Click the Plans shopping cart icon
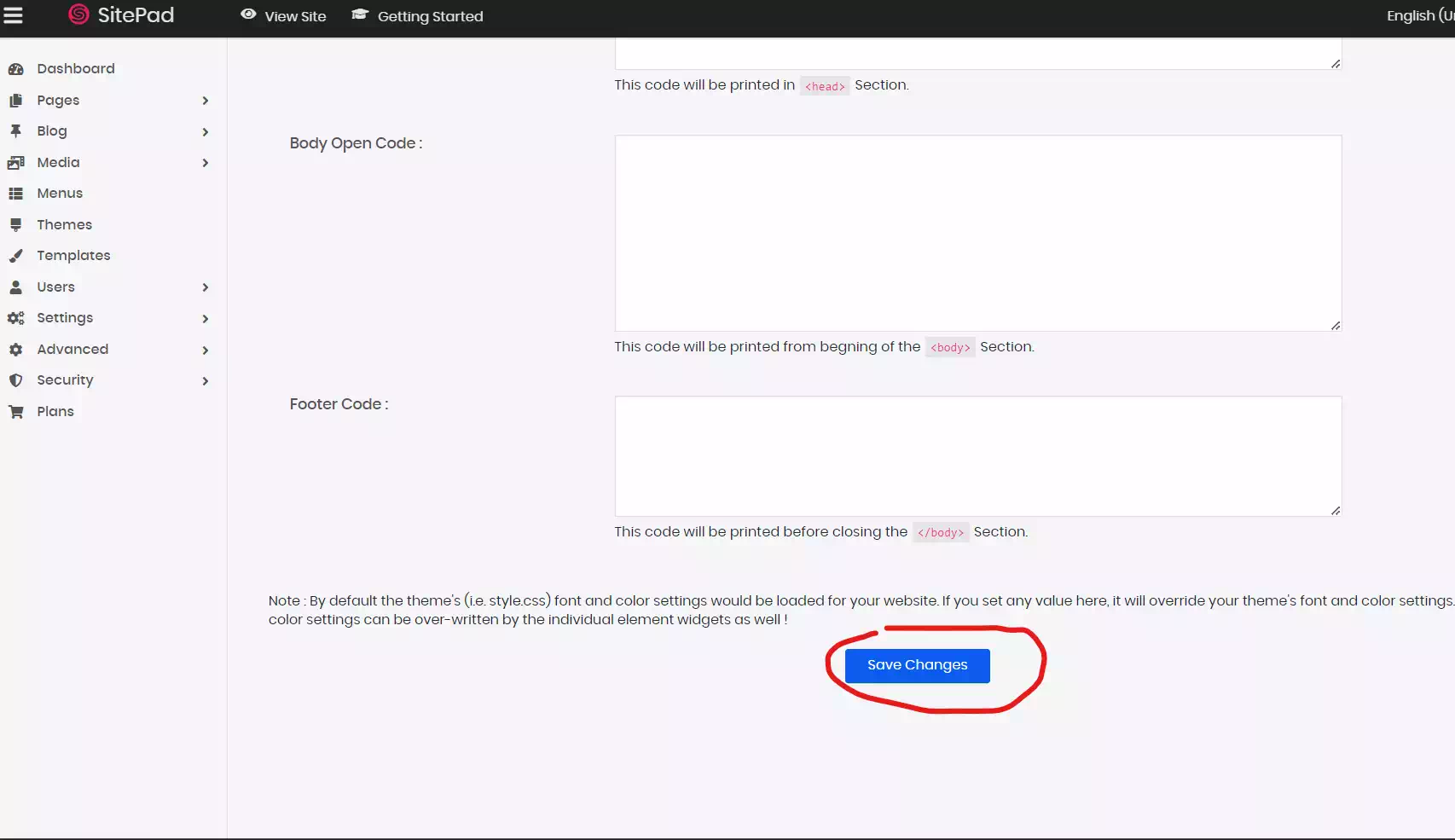 click(x=15, y=412)
